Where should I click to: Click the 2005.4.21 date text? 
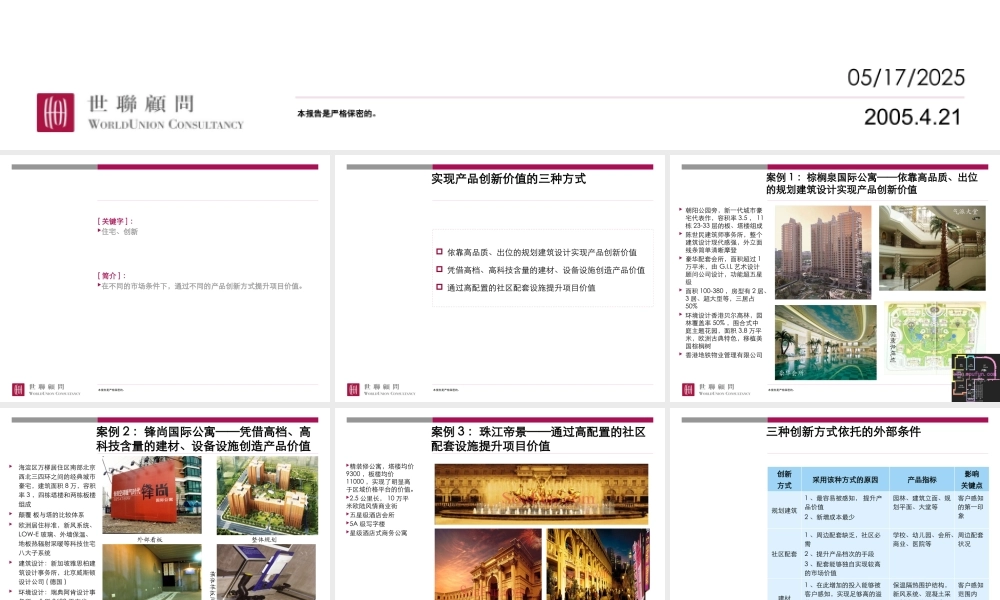[912, 117]
